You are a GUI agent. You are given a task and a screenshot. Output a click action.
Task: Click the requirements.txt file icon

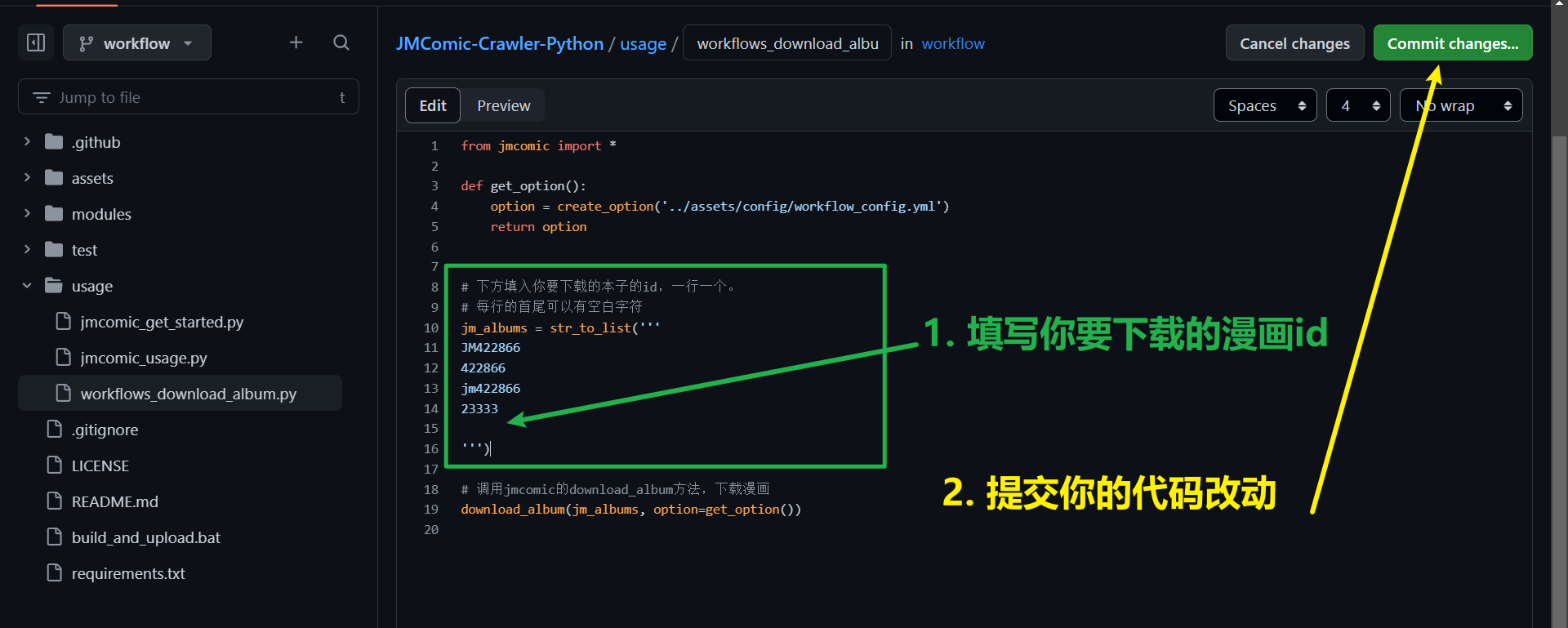55,573
